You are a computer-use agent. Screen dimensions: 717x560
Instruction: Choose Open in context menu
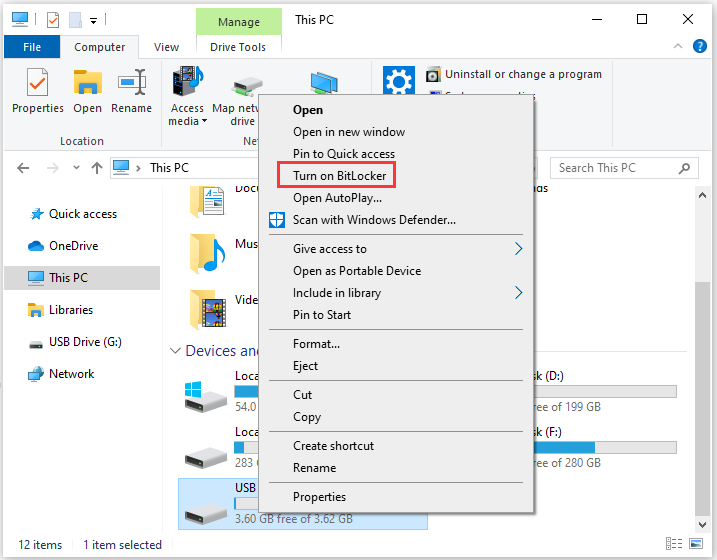point(396,110)
